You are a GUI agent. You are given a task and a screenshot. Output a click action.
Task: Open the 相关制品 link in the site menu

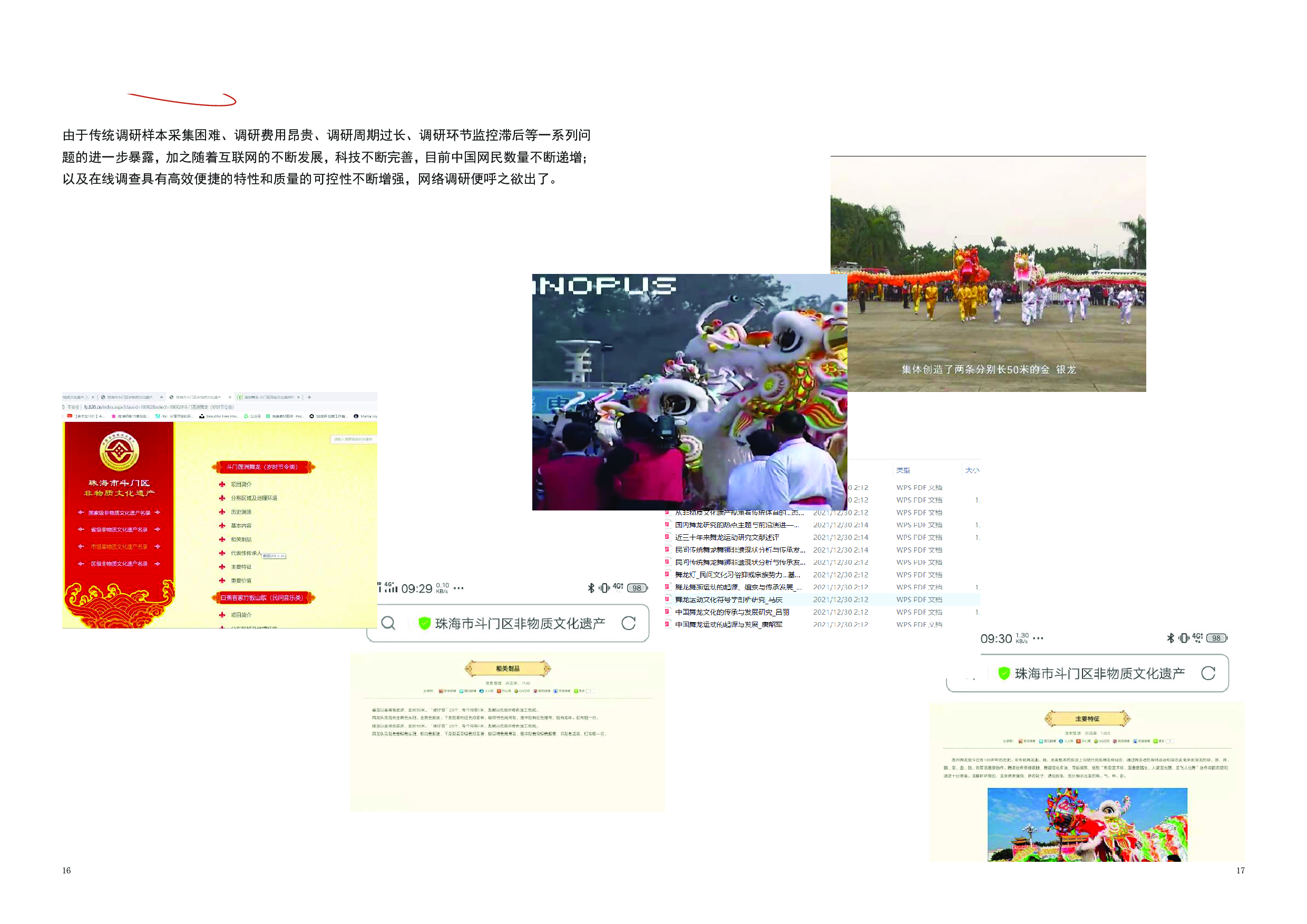point(242,540)
